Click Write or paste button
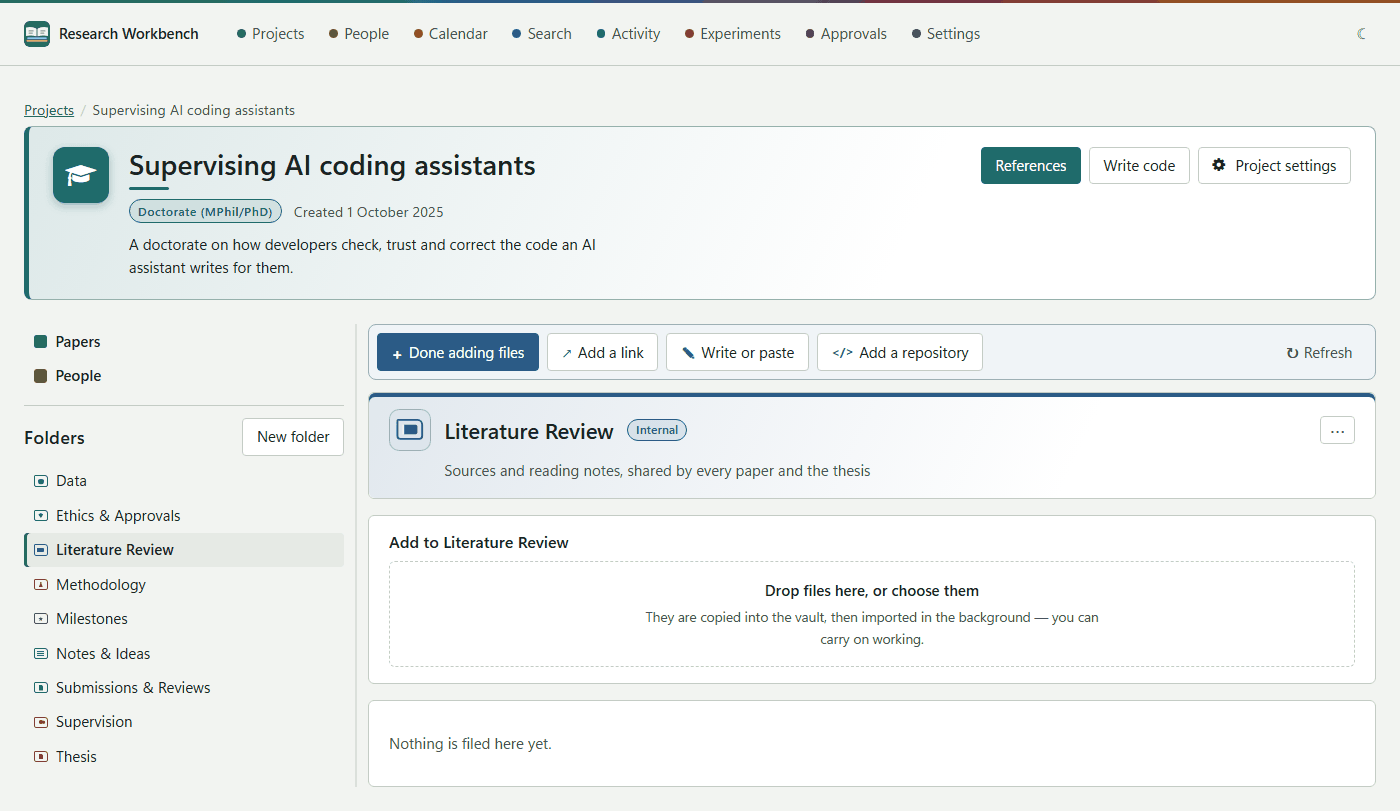This screenshot has height=811, width=1400. [x=737, y=352]
